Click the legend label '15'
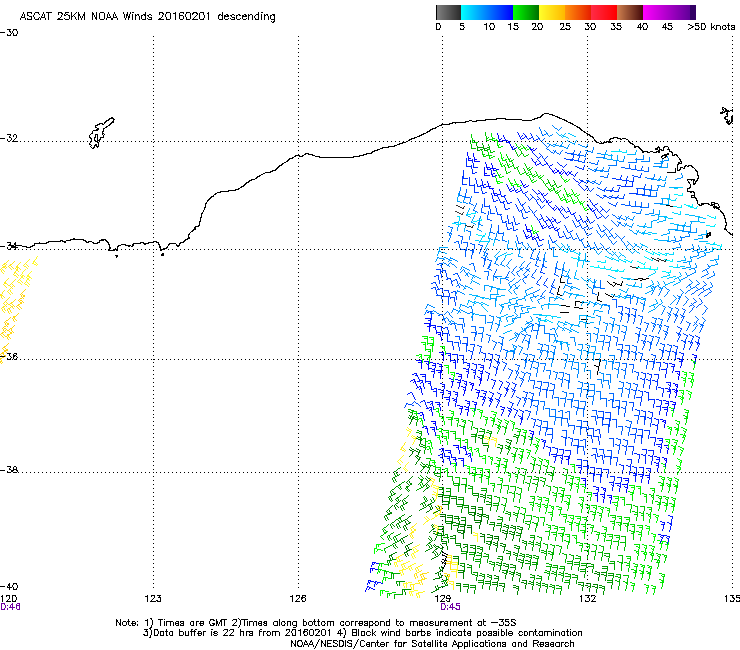Screen dimensions: 740x650 (x=513, y=27)
